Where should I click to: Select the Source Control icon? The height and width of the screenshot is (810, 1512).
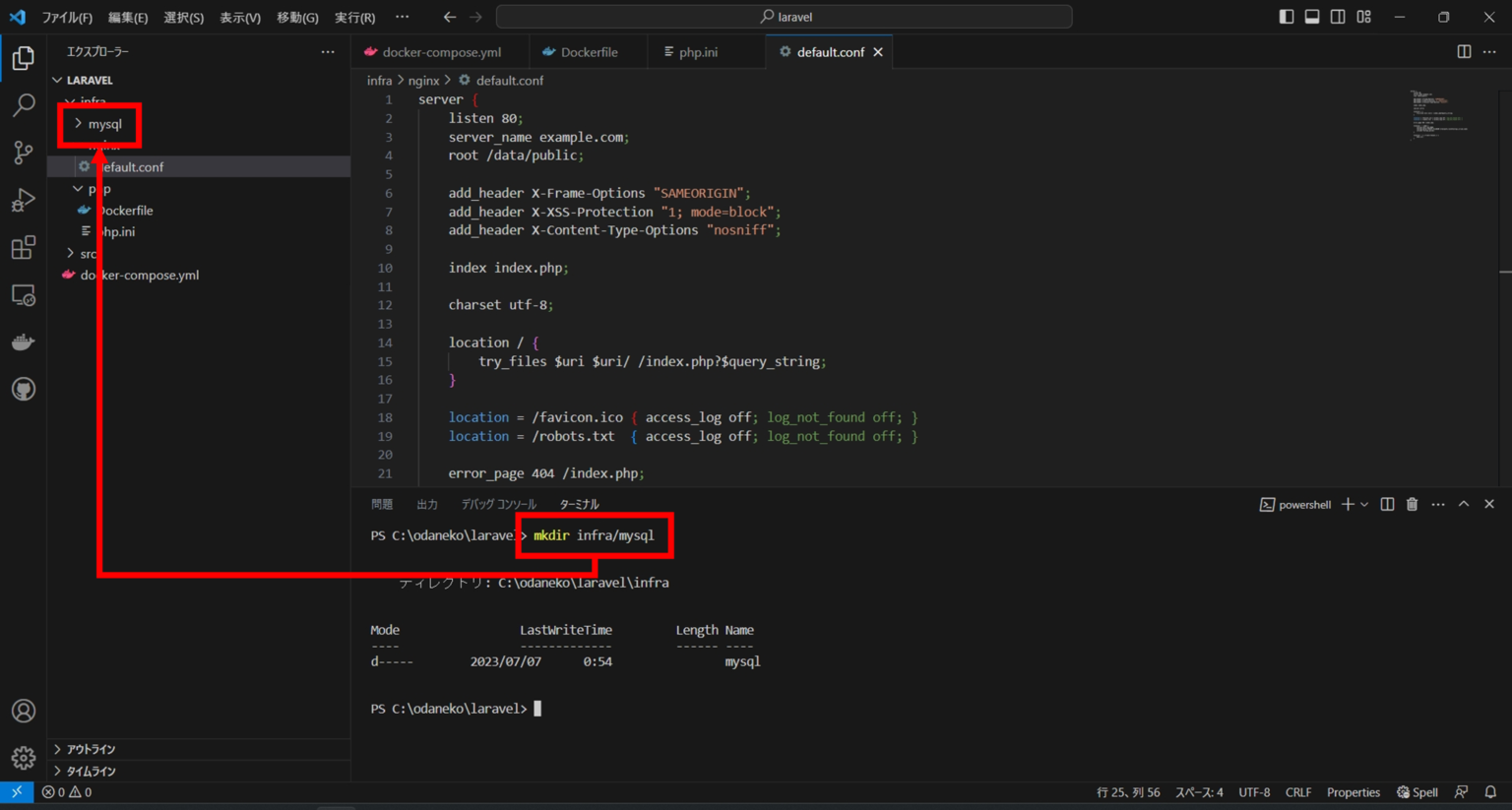point(24,153)
